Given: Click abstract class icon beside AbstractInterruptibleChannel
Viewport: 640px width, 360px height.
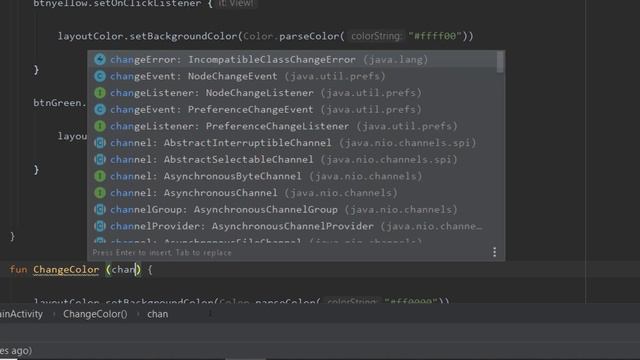Looking at the screenshot, I should [100, 143].
